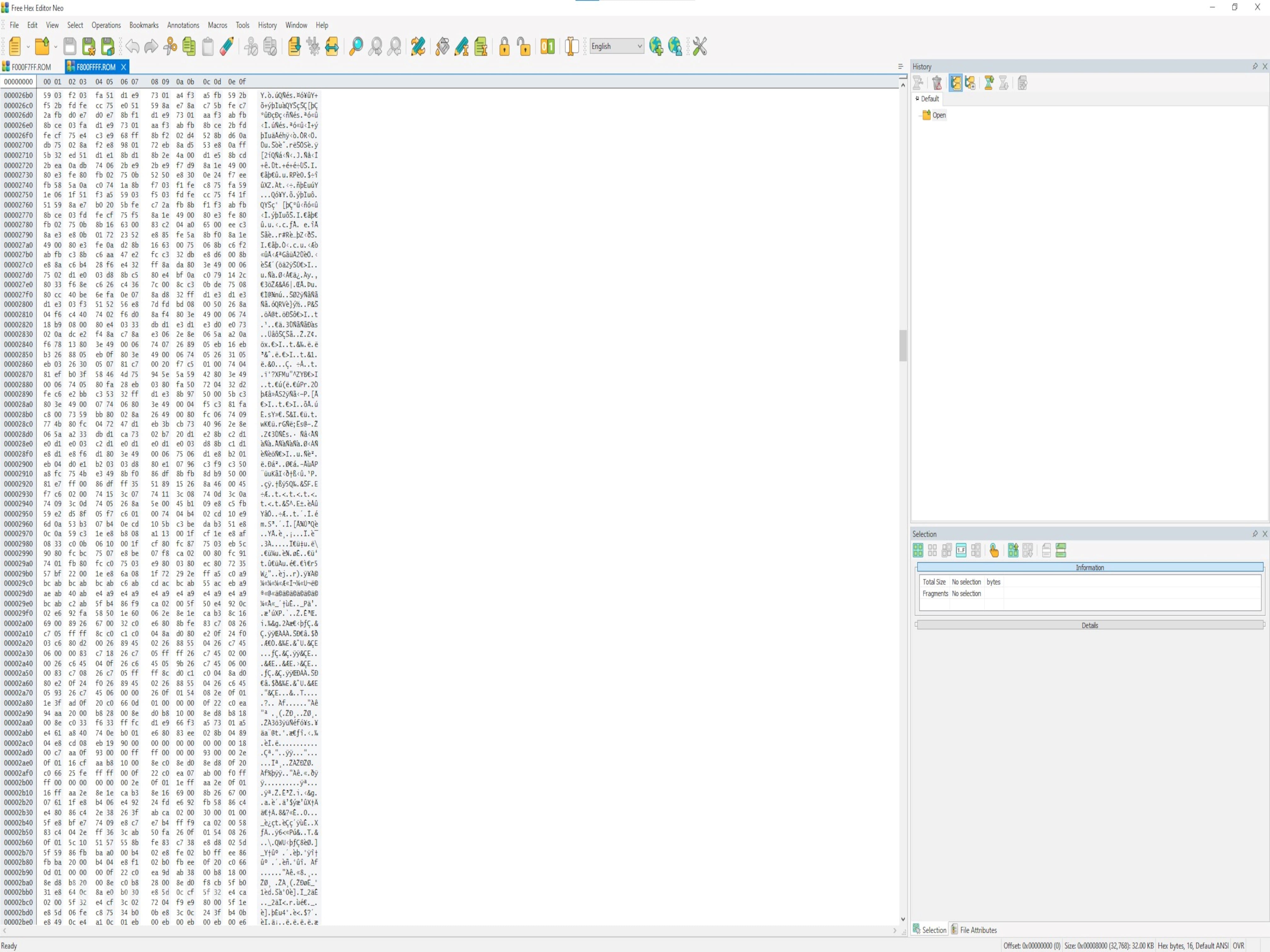Click the Undo toolbar icon

pos(132,47)
